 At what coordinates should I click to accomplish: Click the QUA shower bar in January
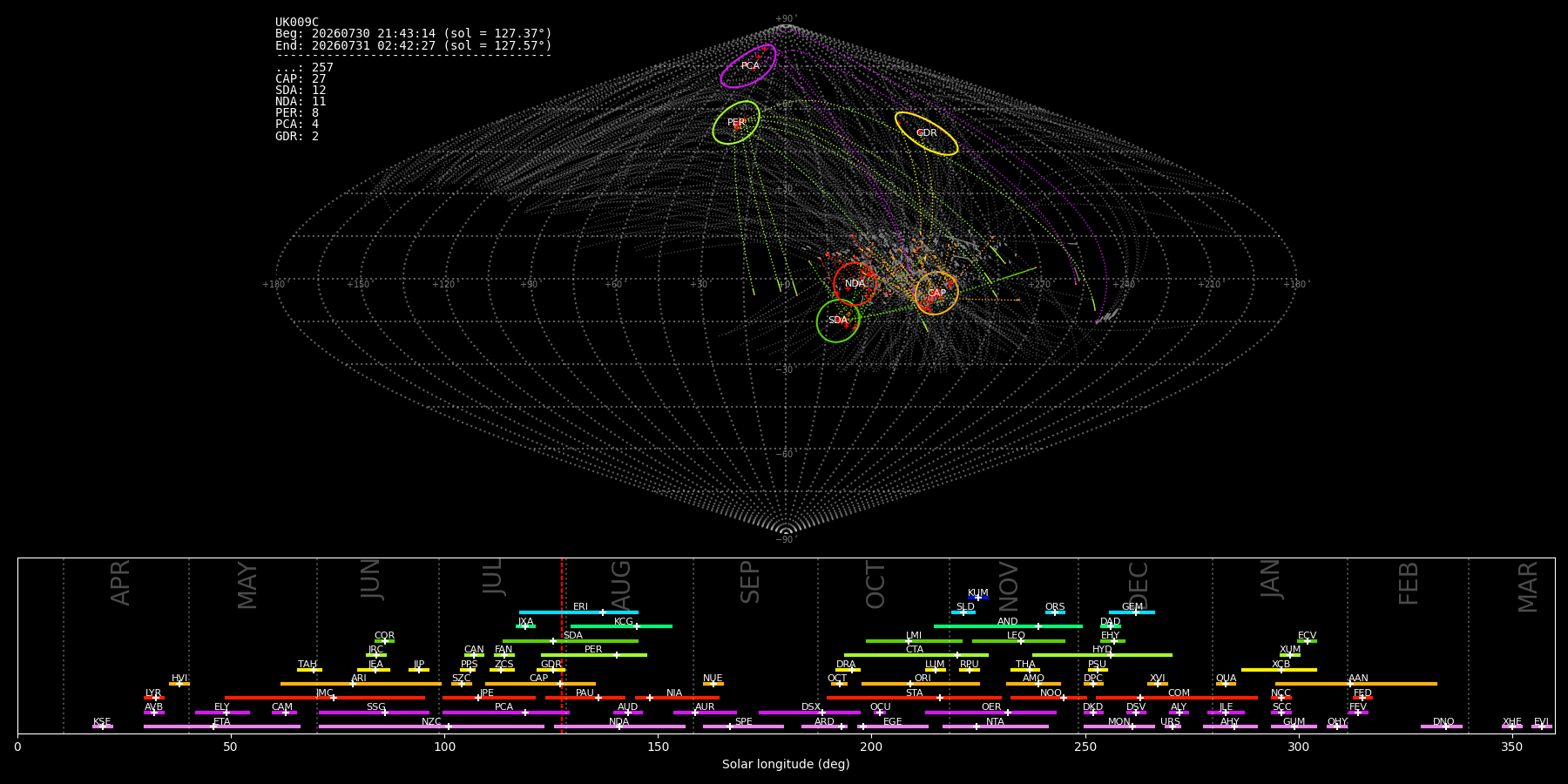pos(1226,684)
